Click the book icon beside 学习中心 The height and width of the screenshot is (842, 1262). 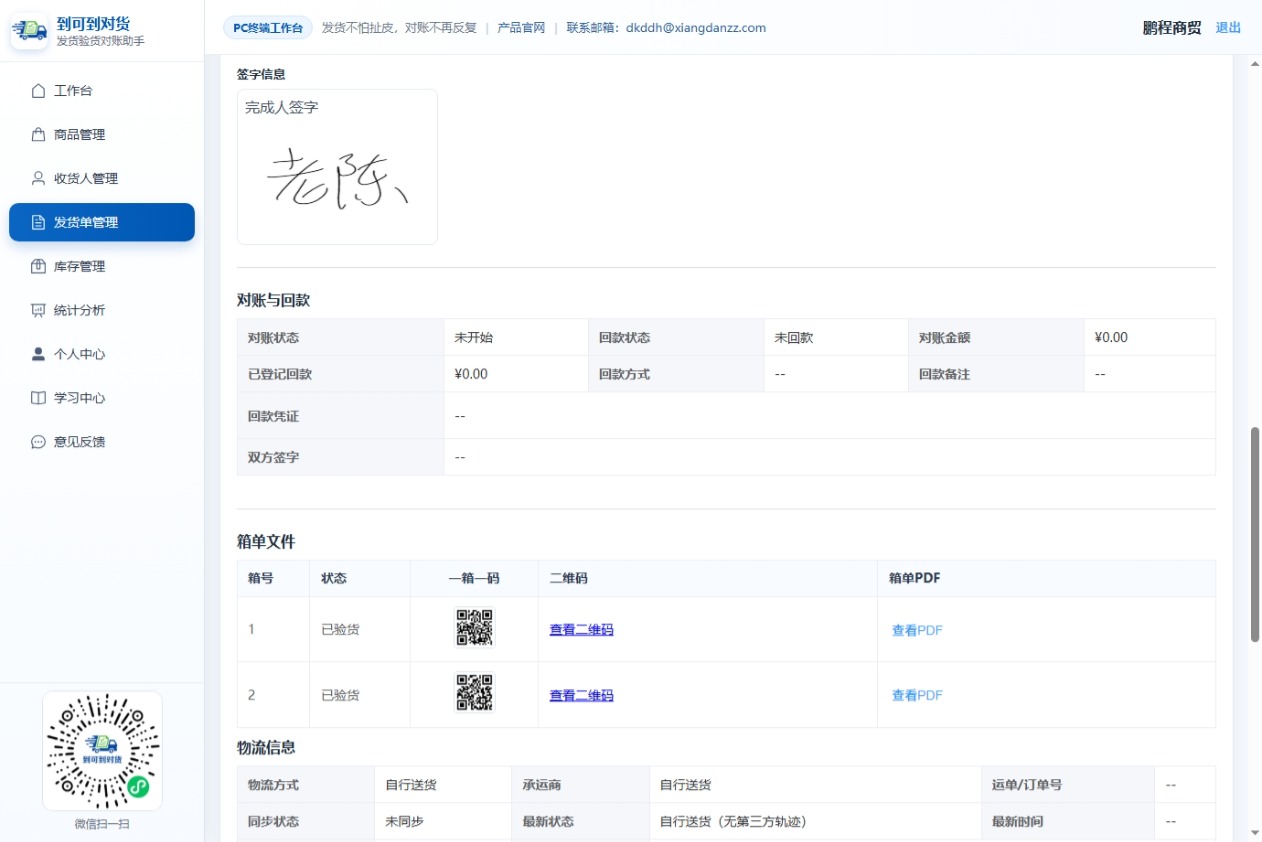[x=38, y=398]
